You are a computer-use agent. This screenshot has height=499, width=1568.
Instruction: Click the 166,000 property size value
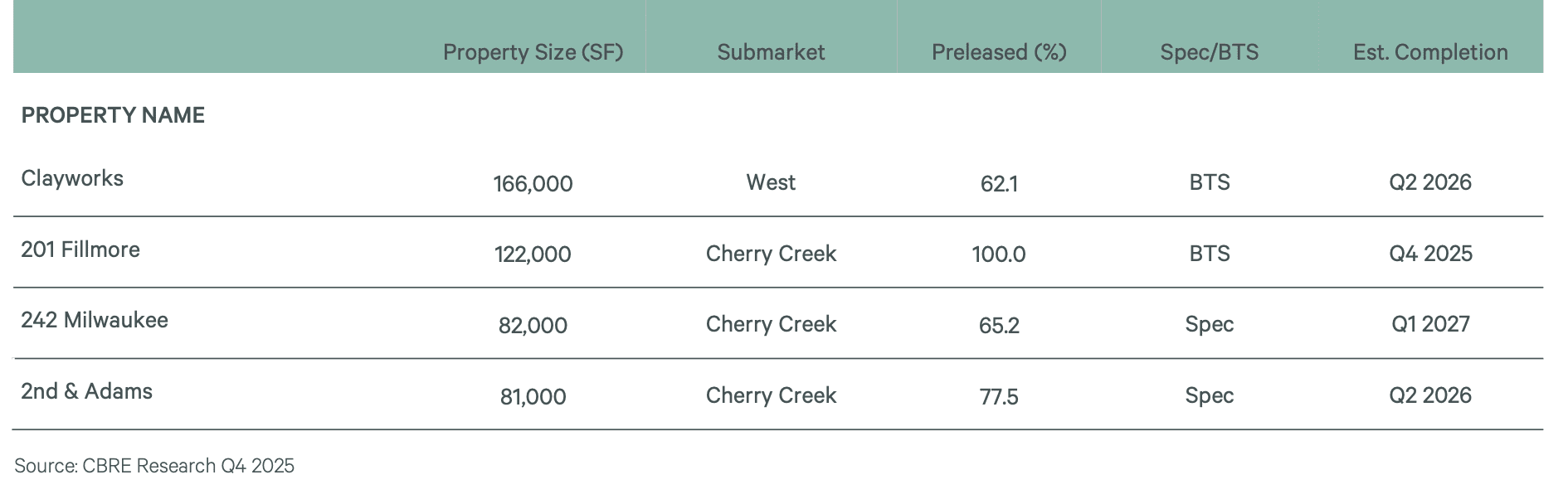point(533,184)
